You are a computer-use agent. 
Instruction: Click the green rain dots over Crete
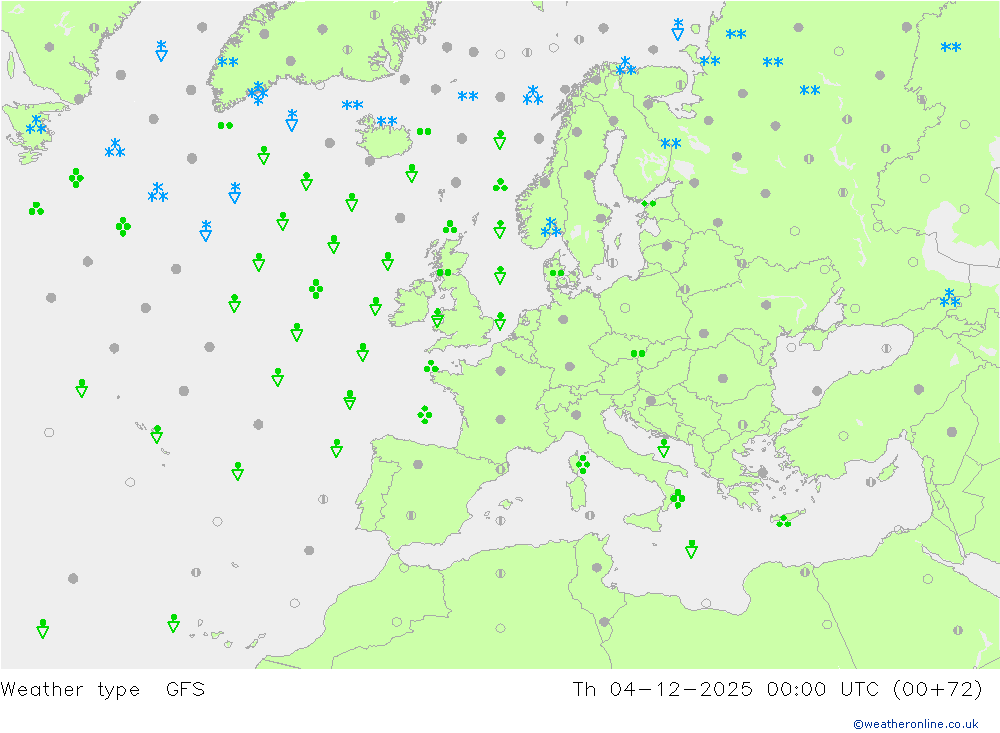[784, 521]
